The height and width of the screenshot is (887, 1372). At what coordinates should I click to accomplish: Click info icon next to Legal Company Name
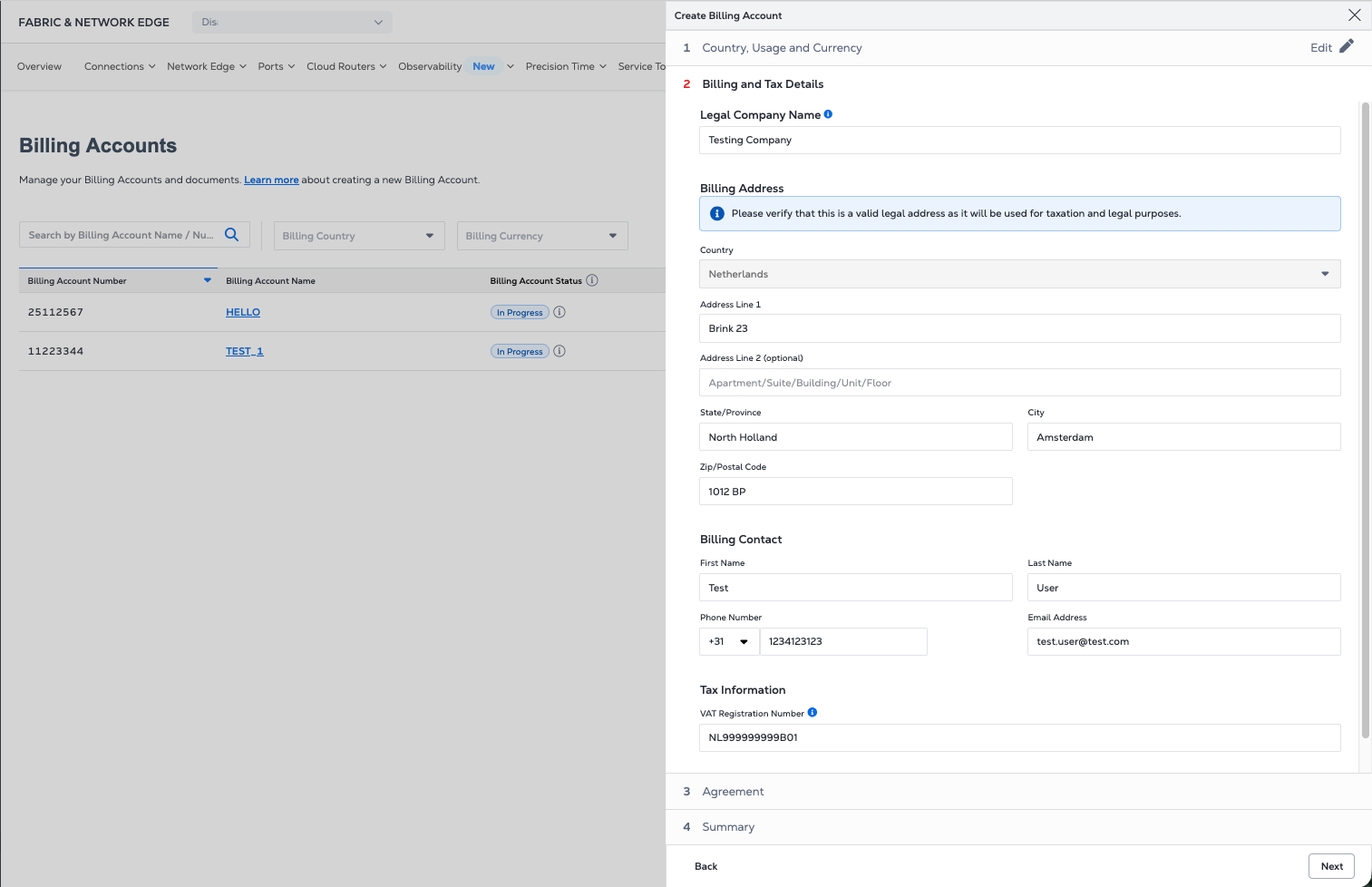828,114
